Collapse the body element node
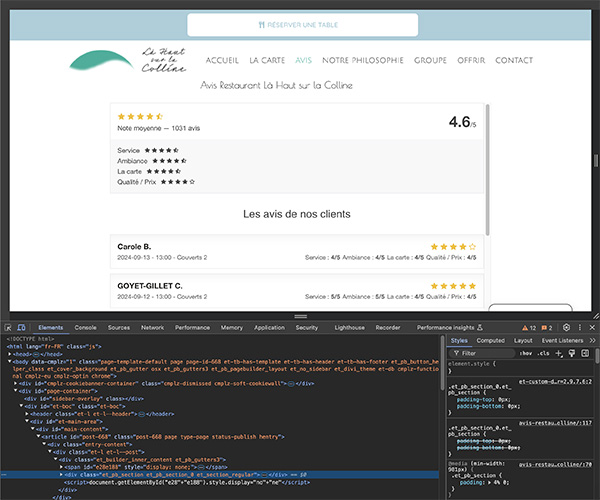 coord(10,362)
